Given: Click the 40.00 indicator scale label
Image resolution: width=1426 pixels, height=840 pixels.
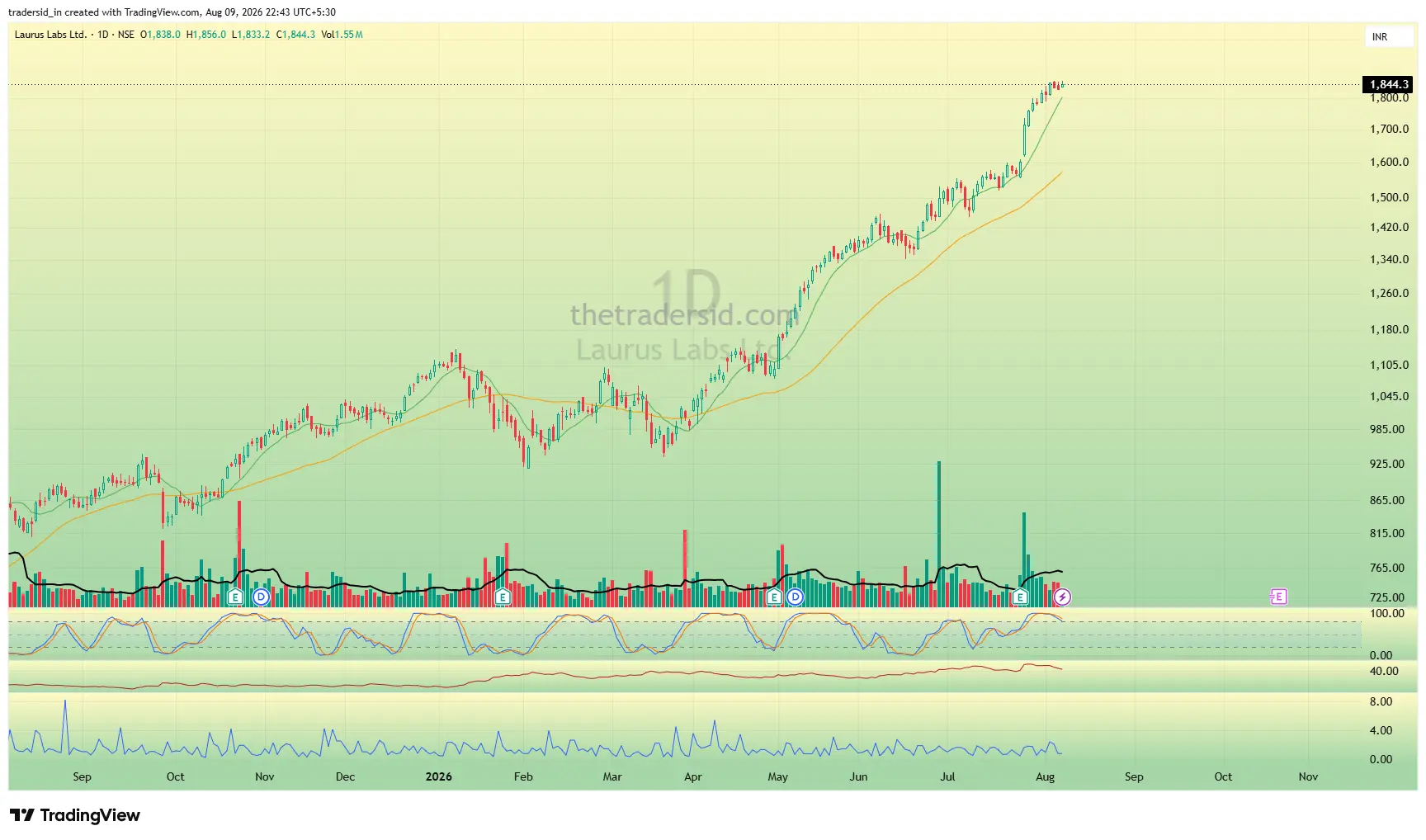Looking at the screenshot, I should point(1384,671).
